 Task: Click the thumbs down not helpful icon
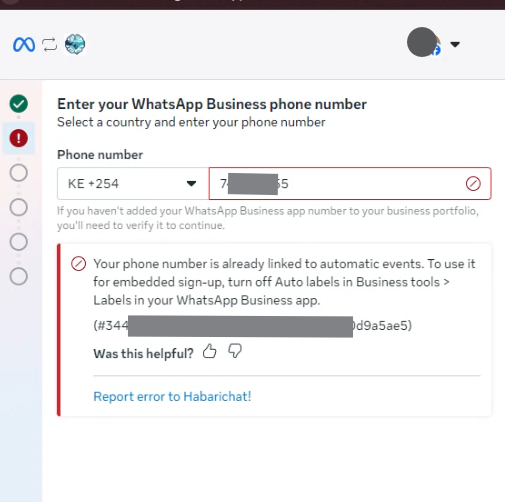coord(235,351)
